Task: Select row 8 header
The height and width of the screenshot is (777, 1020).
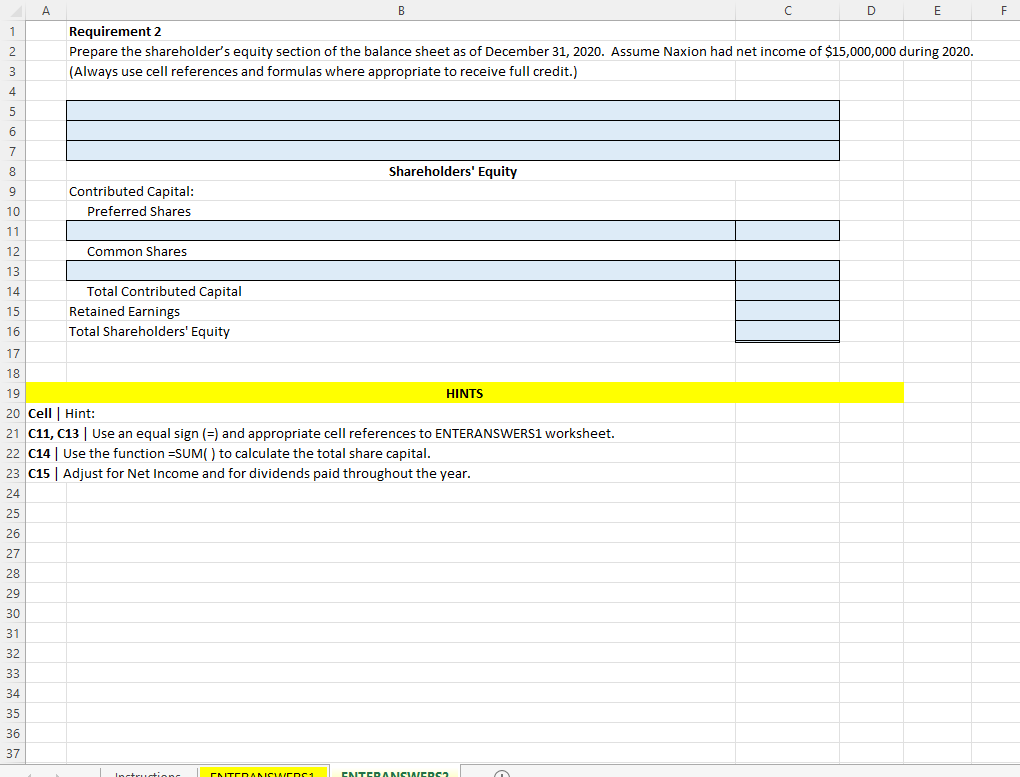Action: [x=12, y=171]
